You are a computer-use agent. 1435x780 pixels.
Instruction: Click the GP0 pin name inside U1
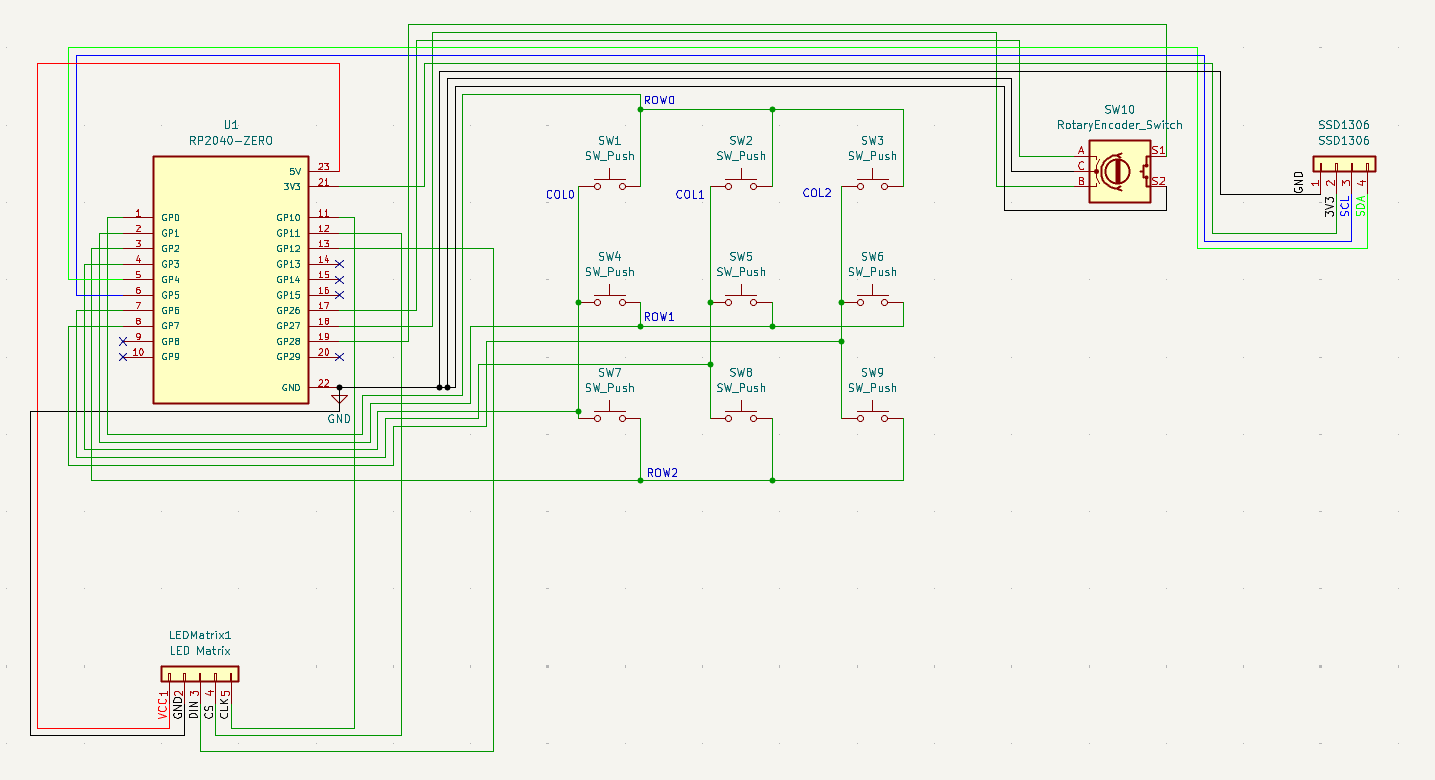coord(170,218)
